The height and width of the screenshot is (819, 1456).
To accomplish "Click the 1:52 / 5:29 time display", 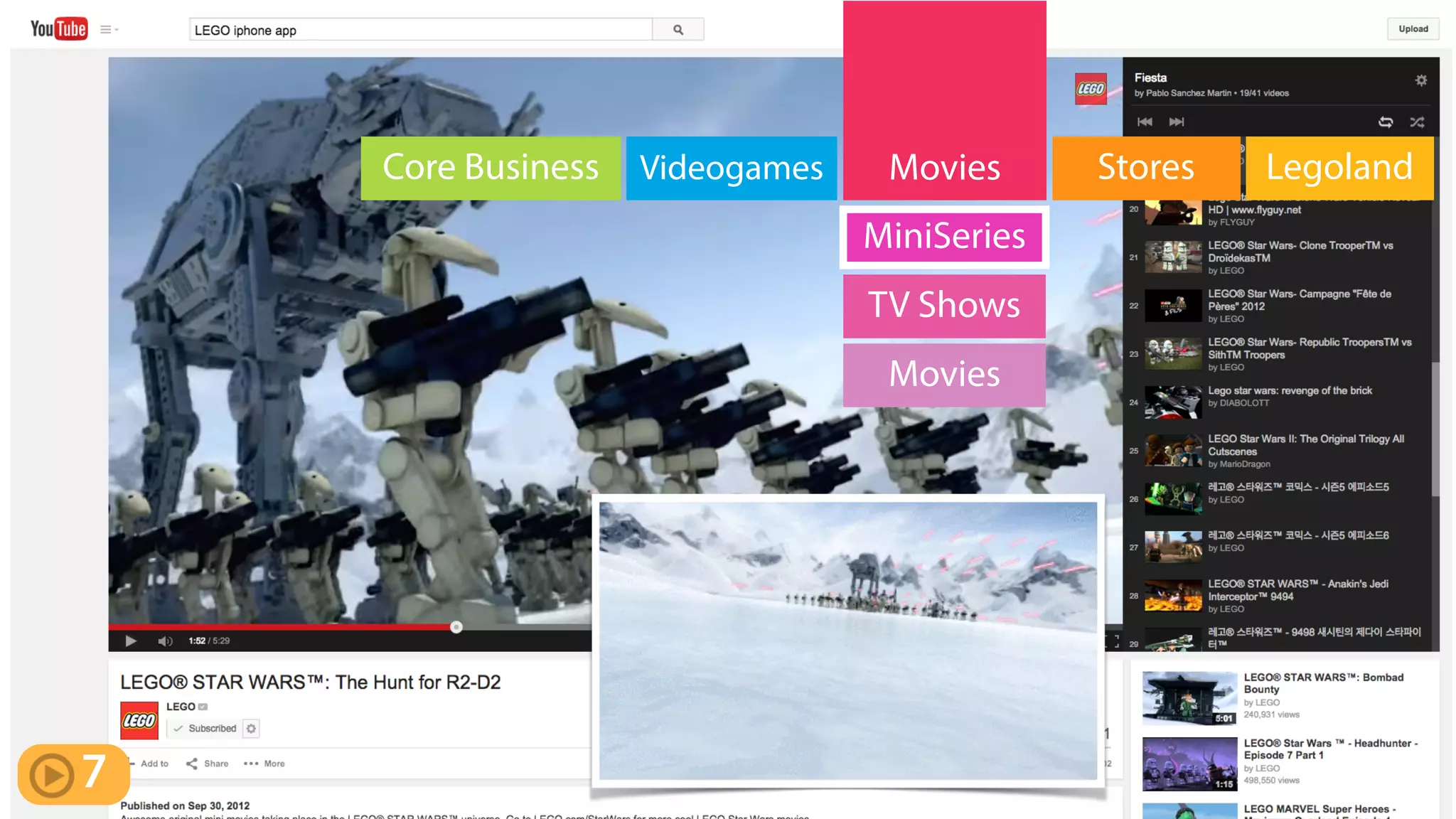I will (x=209, y=641).
